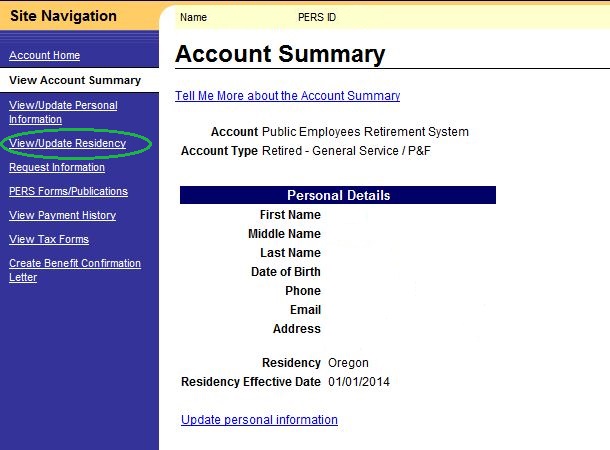The height and width of the screenshot is (450, 610).
Task: Click the Oregon residency value
Action: (x=348, y=363)
